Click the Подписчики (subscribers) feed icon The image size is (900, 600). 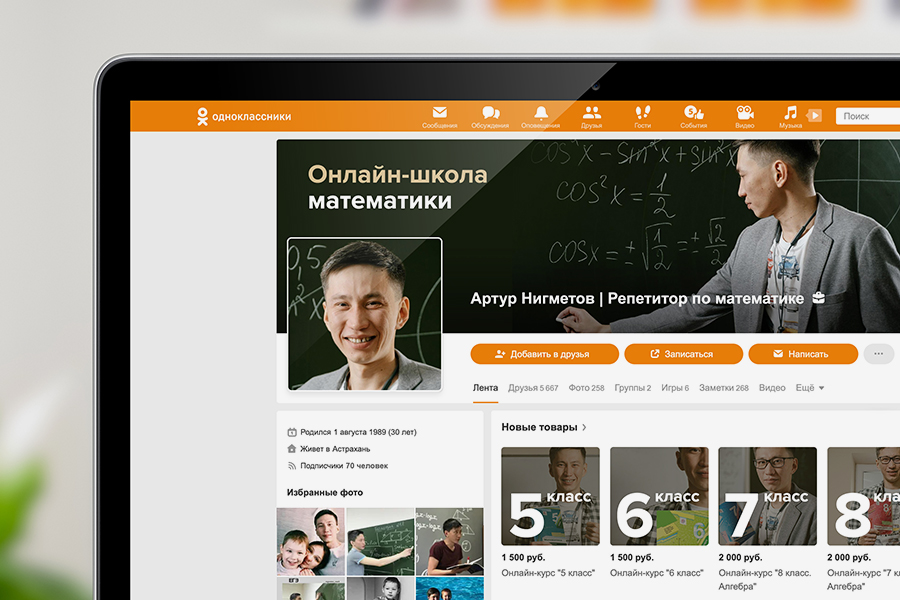(292, 466)
